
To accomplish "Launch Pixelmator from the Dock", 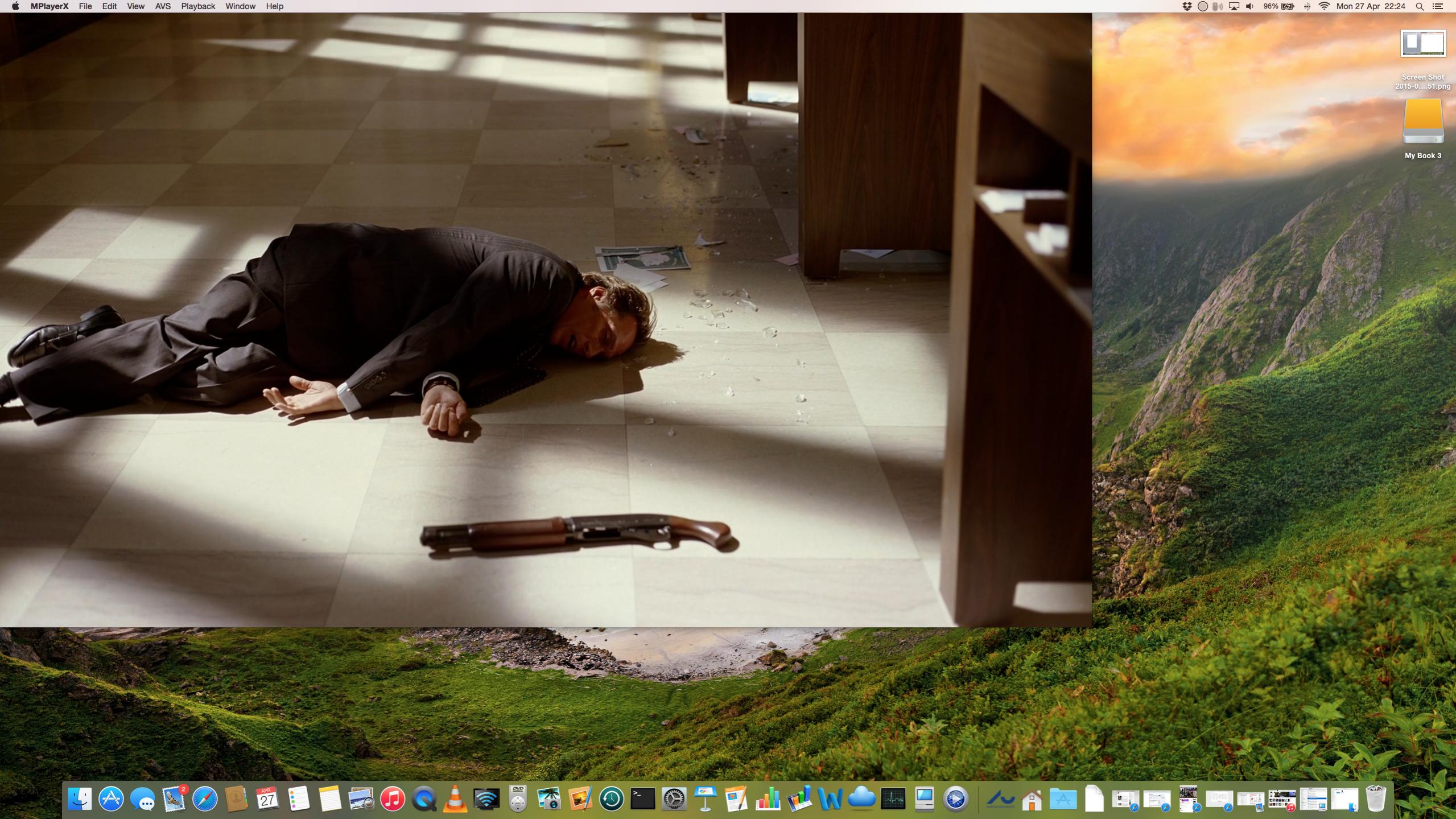I will (x=580, y=799).
